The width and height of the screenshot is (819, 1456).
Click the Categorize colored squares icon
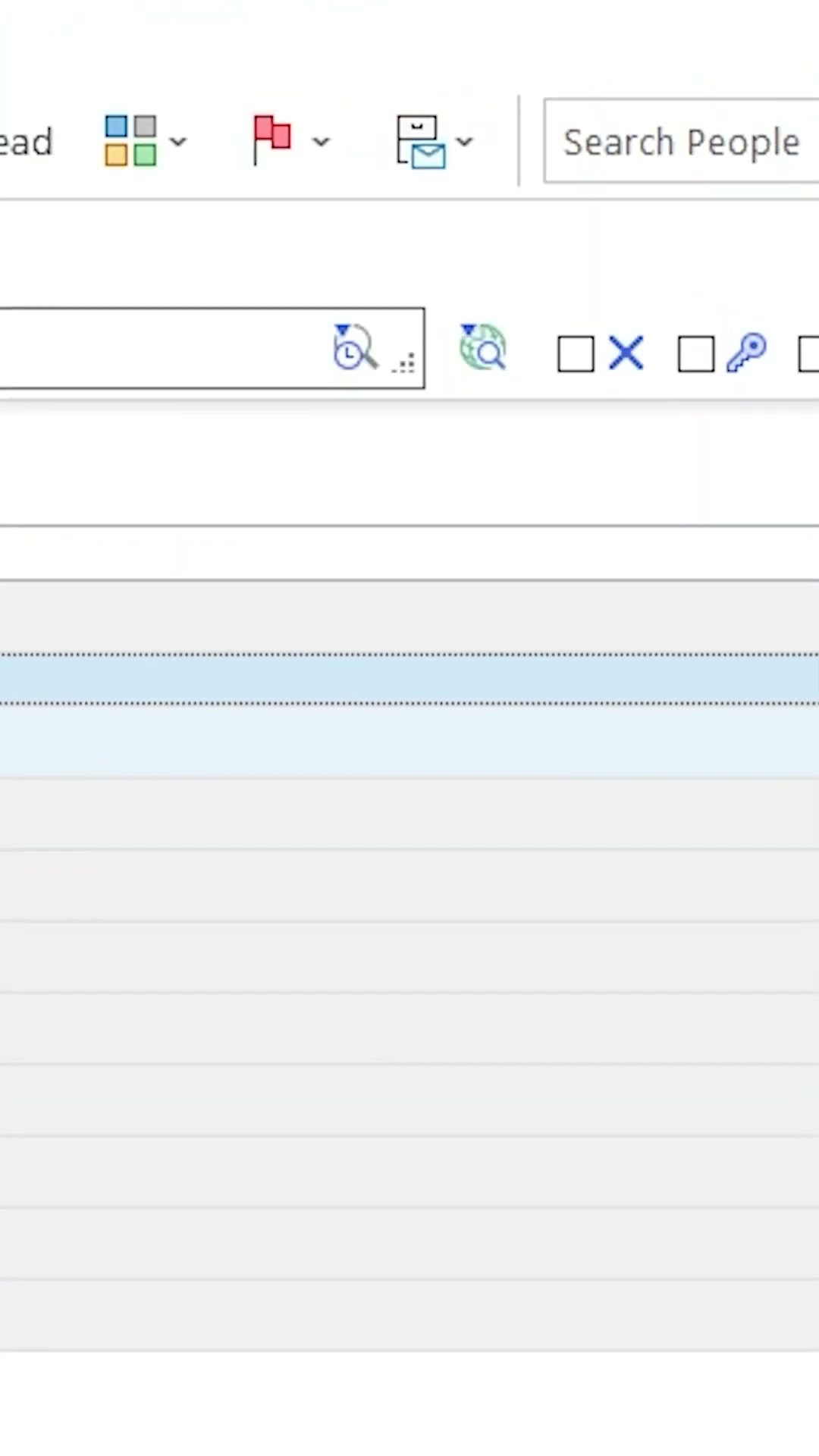(130, 140)
